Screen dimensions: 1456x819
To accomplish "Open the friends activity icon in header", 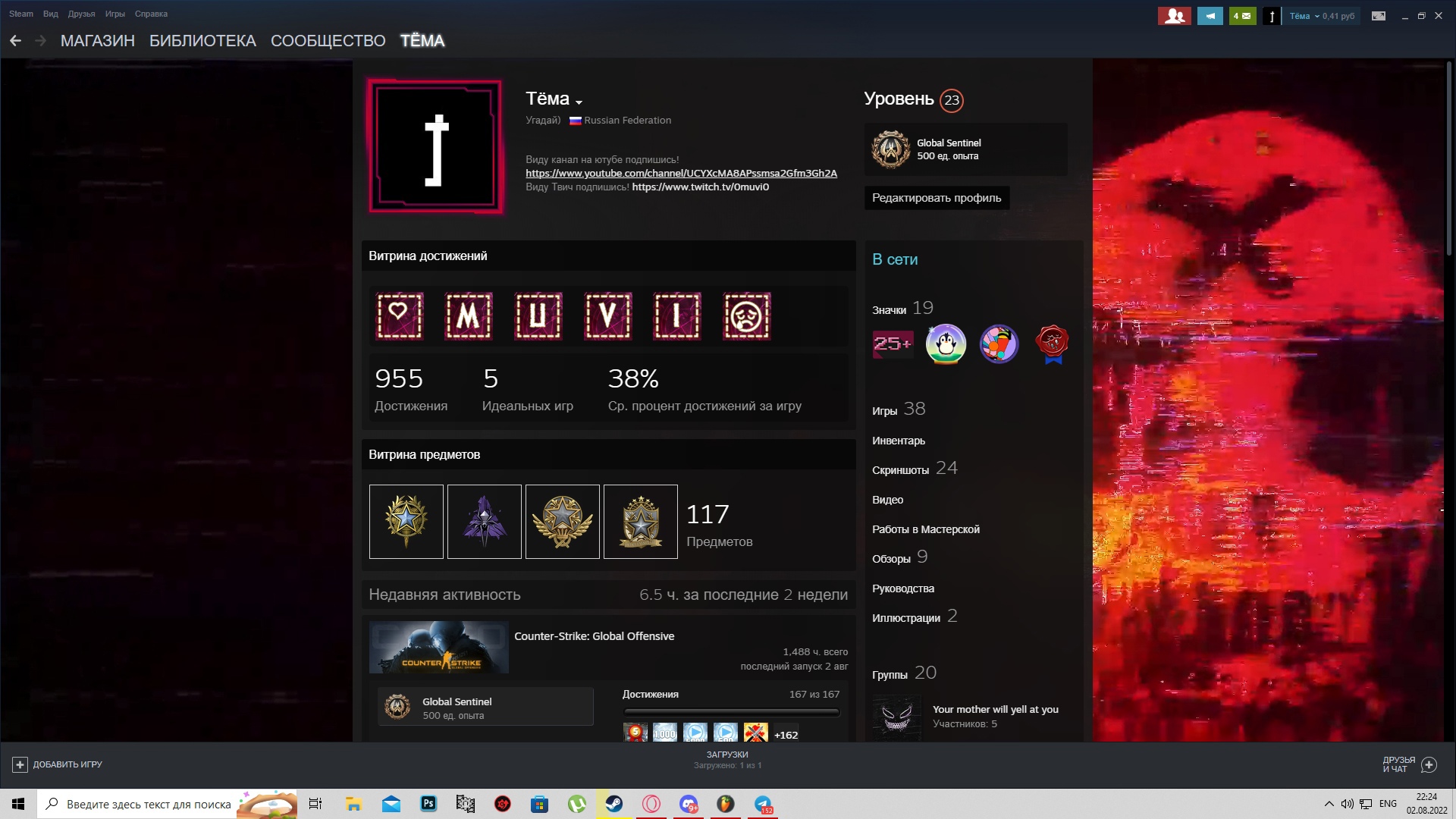I will coord(1174,16).
